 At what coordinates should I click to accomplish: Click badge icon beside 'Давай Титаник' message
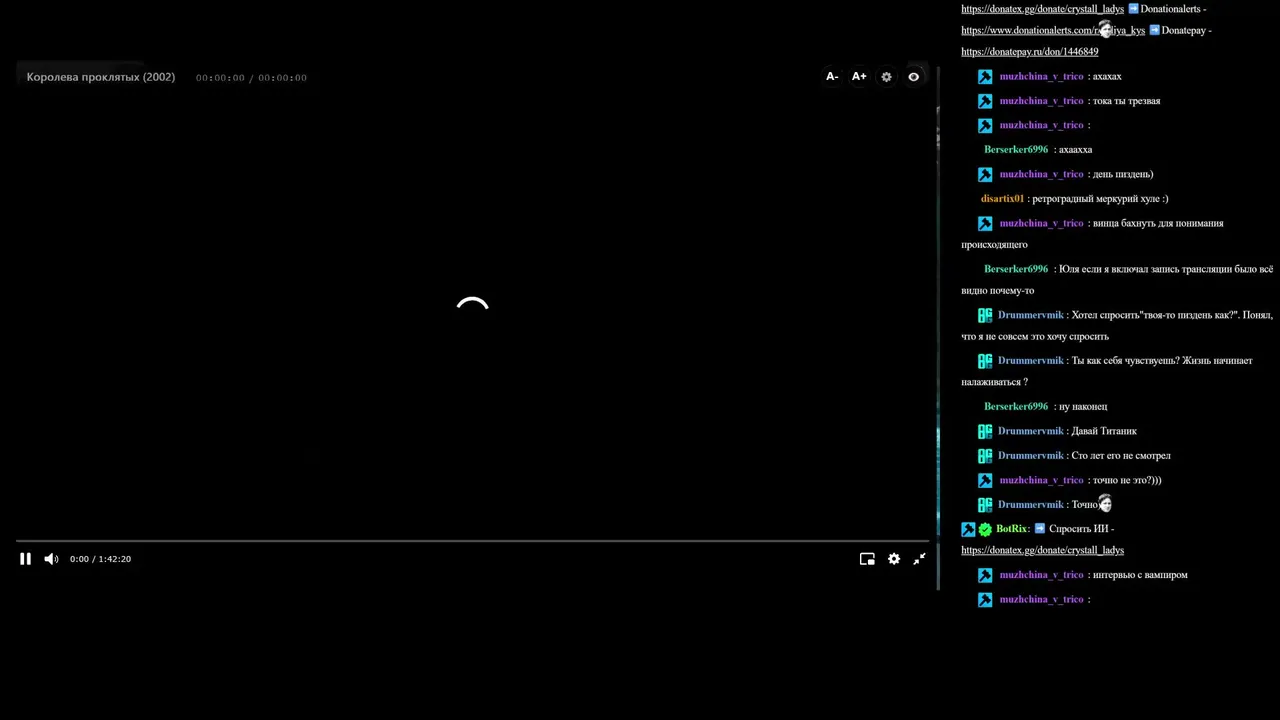985,431
